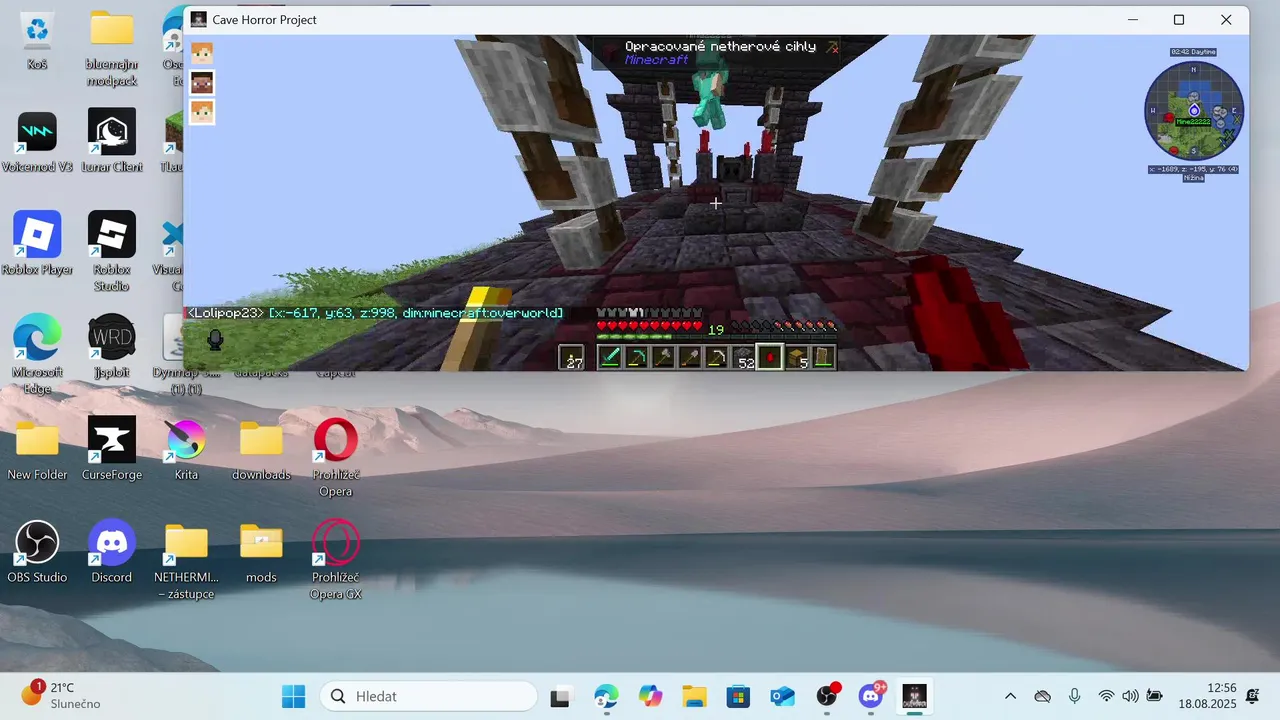The height and width of the screenshot is (720, 1280).
Task: Click the circular minimap in the game
Action: click(x=1194, y=110)
